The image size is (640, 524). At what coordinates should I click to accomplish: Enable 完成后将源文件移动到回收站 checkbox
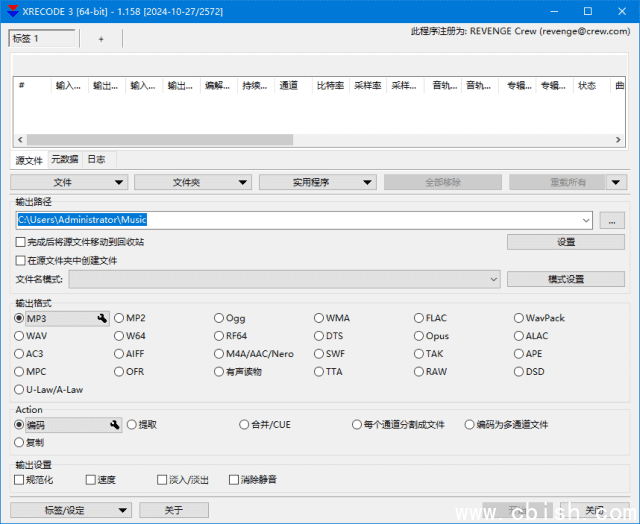pos(21,242)
